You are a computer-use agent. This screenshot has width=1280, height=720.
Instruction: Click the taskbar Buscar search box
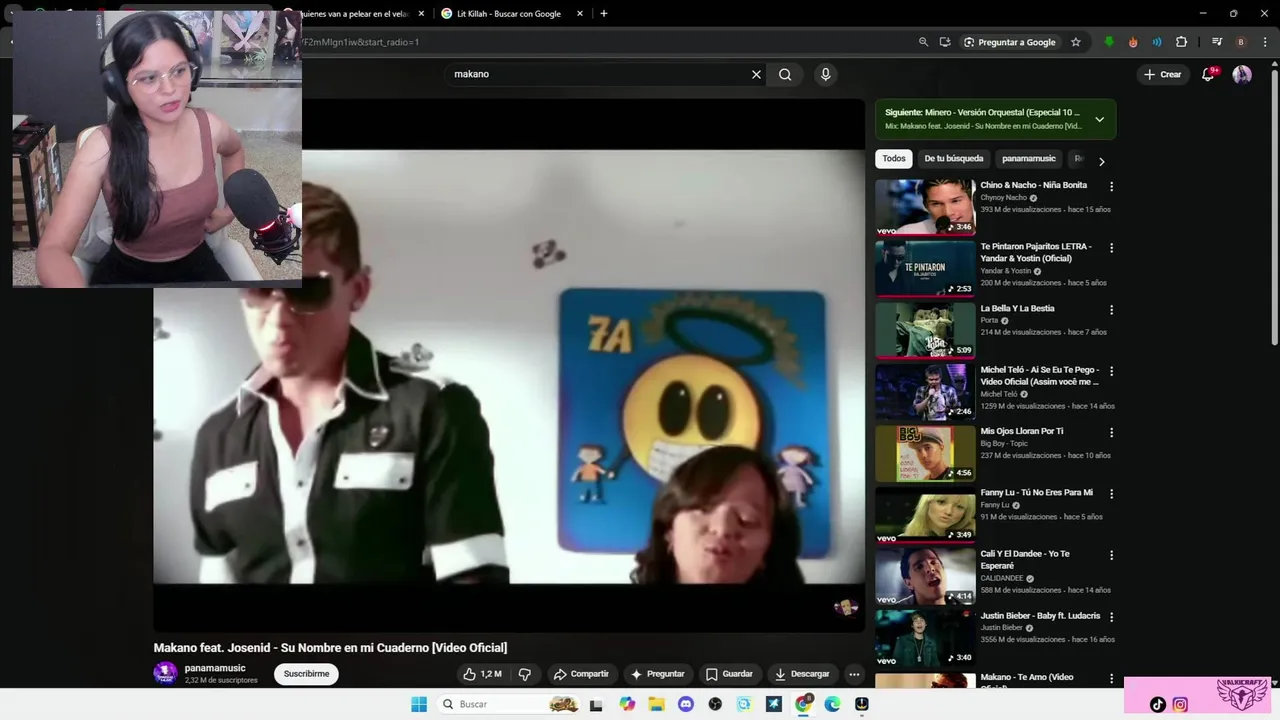[x=508, y=704]
